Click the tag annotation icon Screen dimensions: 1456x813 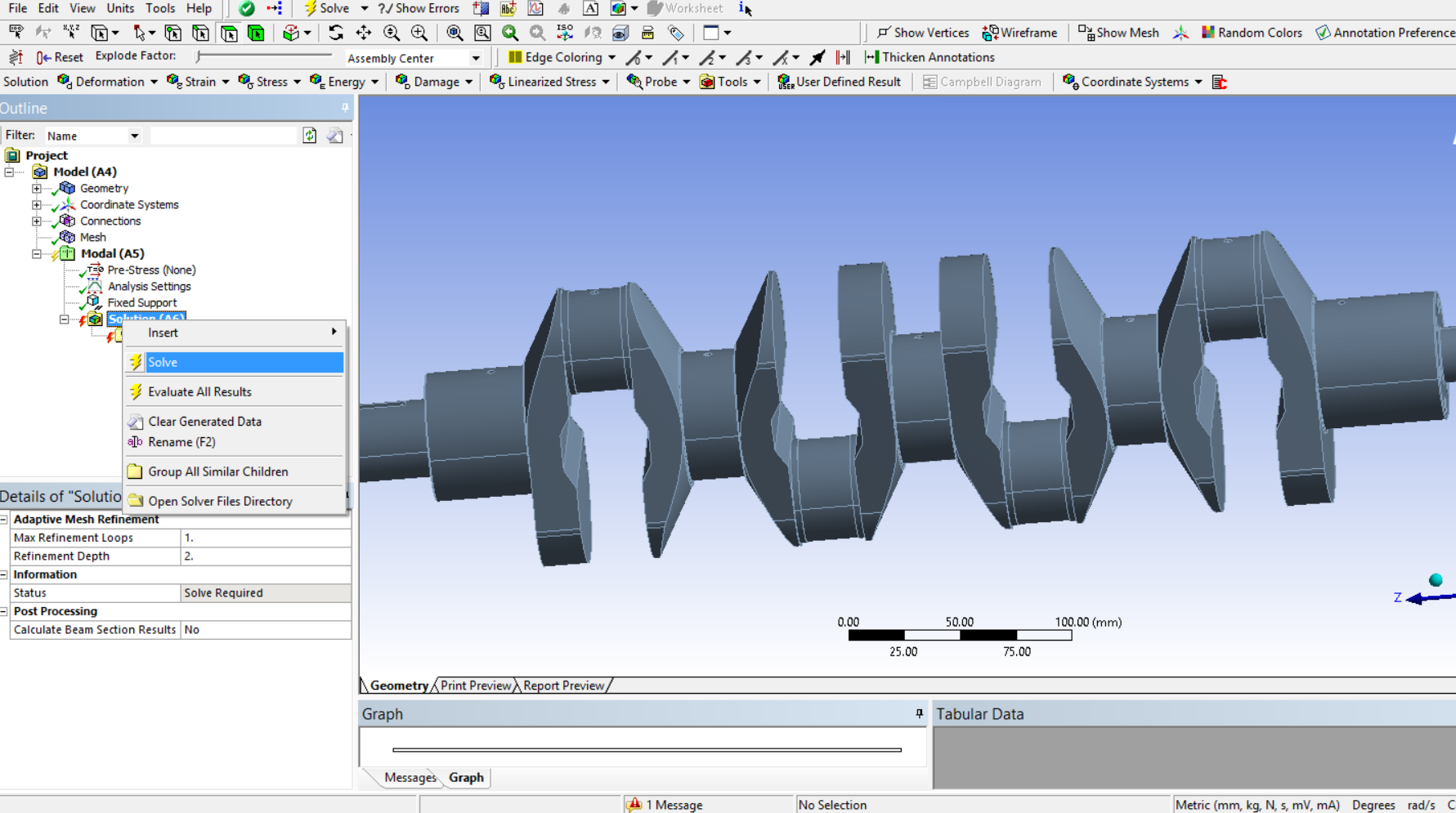pyautogui.click(x=676, y=33)
